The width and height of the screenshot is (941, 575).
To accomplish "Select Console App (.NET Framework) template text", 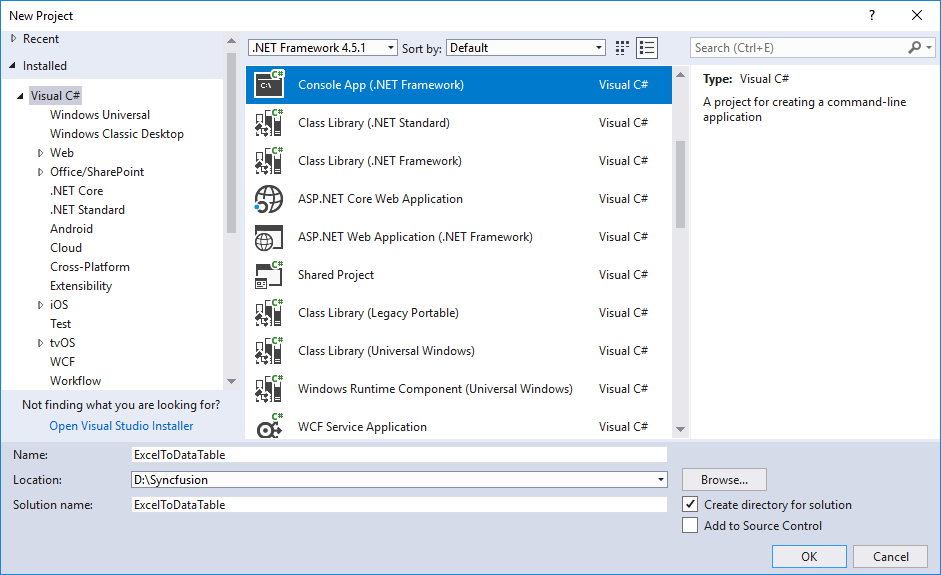I will [x=380, y=85].
